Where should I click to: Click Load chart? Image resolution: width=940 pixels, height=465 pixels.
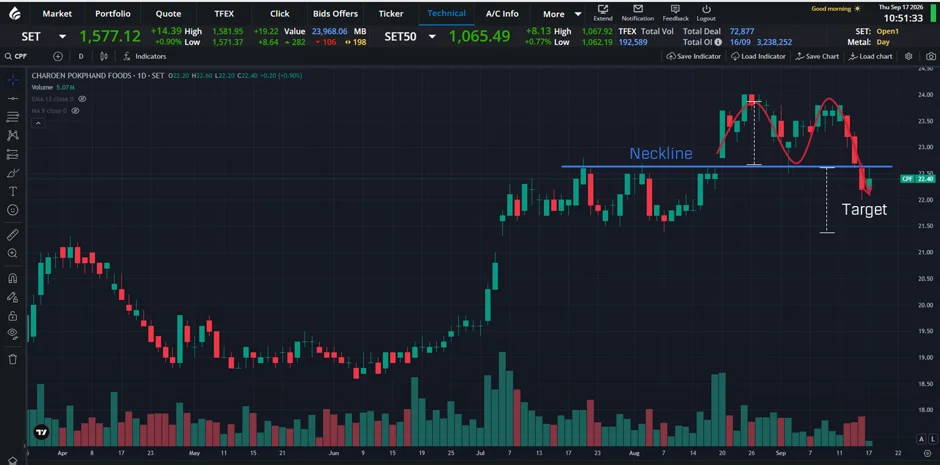coord(870,56)
